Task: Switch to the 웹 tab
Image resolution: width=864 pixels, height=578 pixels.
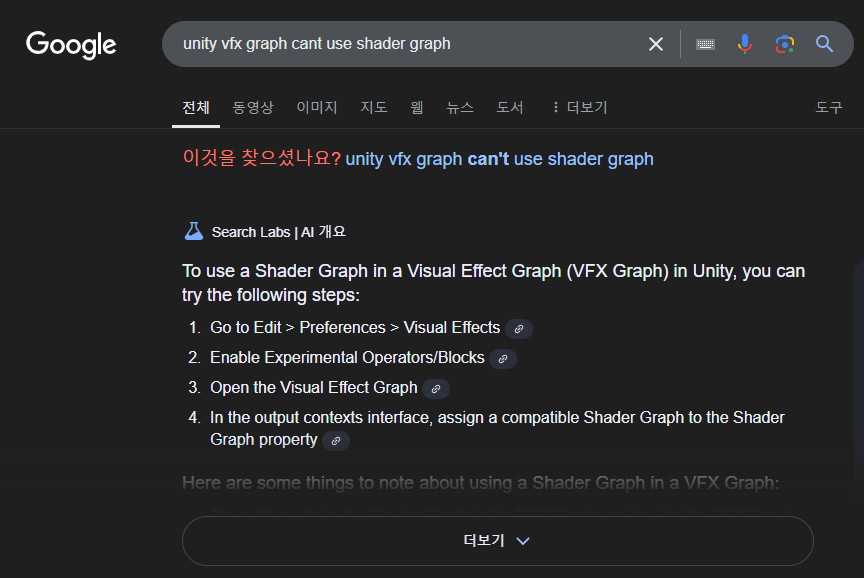Action: 417,107
